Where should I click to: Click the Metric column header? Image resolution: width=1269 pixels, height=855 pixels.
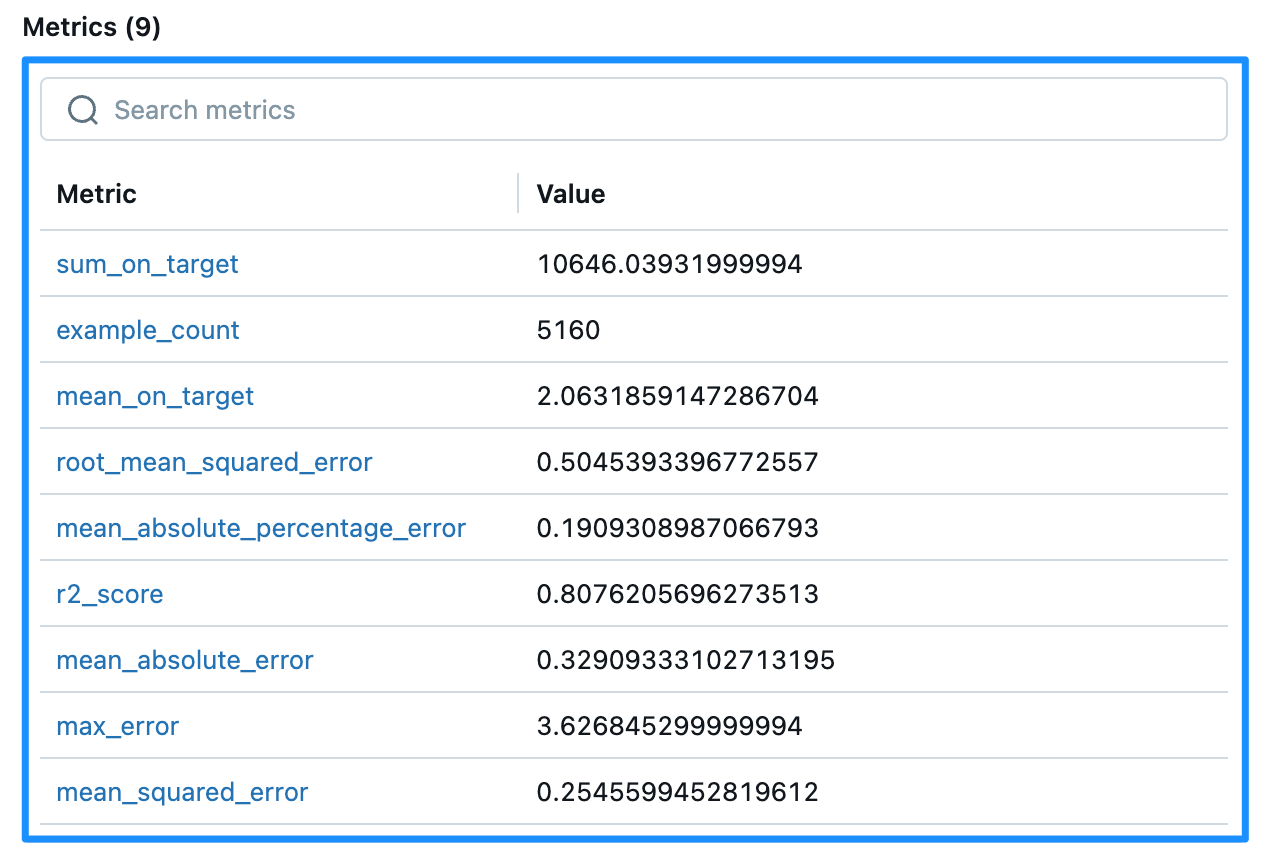coord(97,193)
